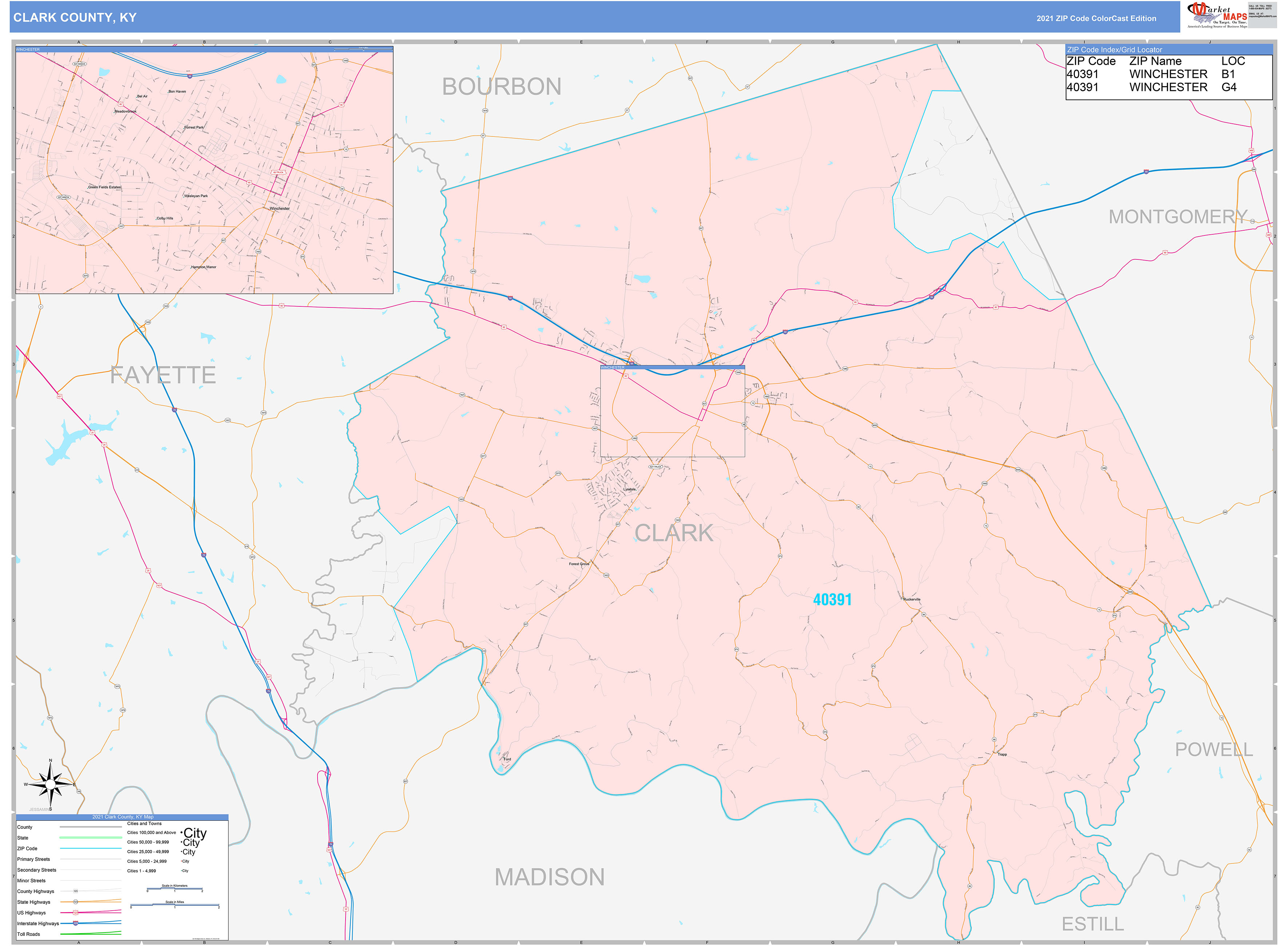1288x946 pixels.
Task: Click the Hampton Manor label in inset
Action: click(x=204, y=267)
